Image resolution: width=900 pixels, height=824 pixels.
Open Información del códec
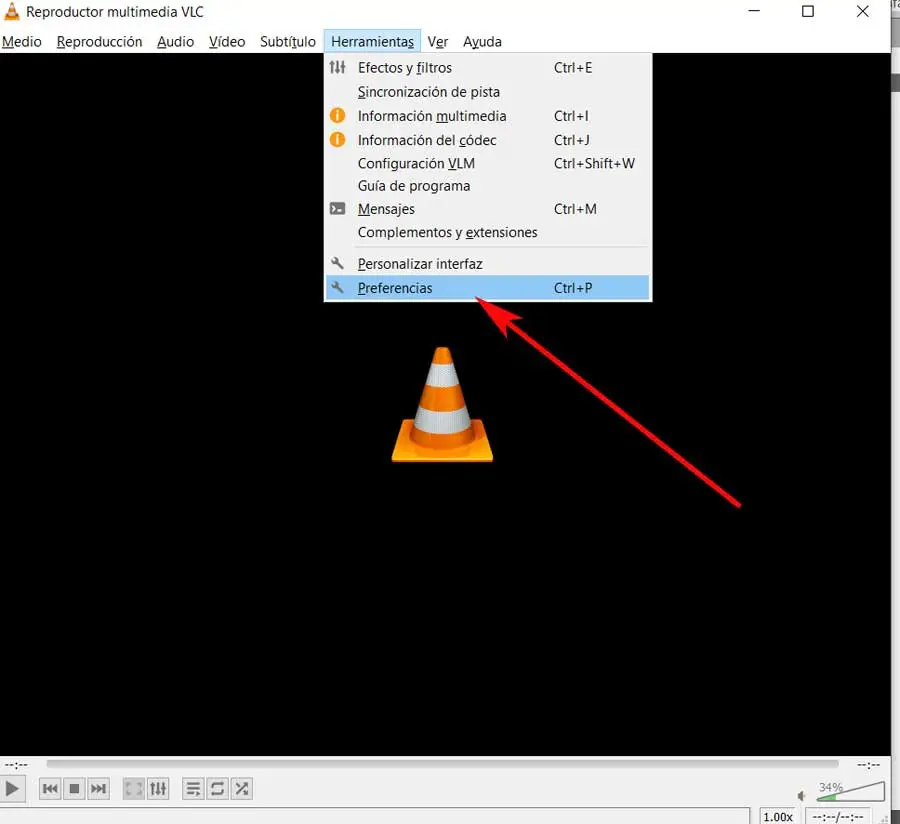(488, 140)
